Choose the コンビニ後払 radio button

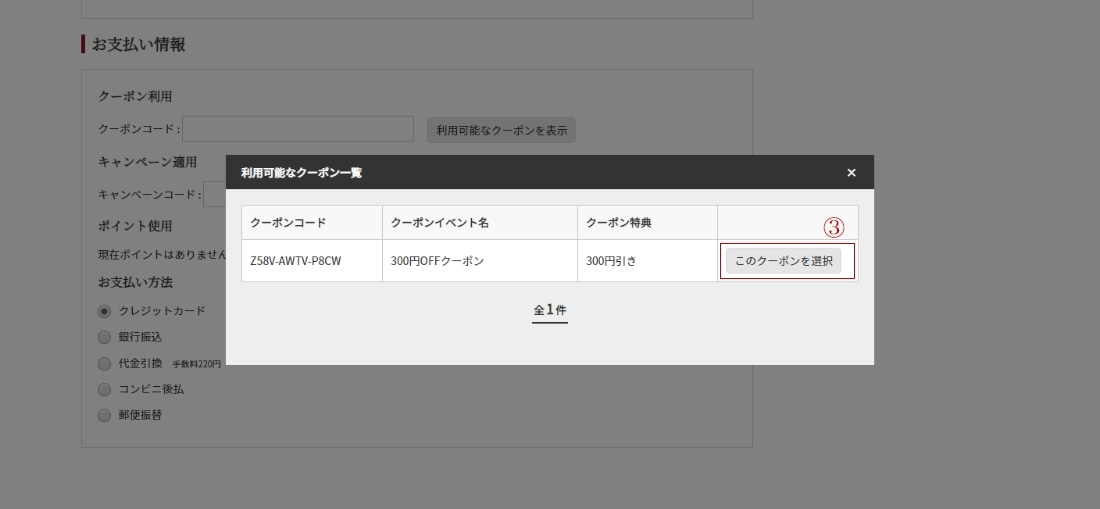(x=105, y=389)
